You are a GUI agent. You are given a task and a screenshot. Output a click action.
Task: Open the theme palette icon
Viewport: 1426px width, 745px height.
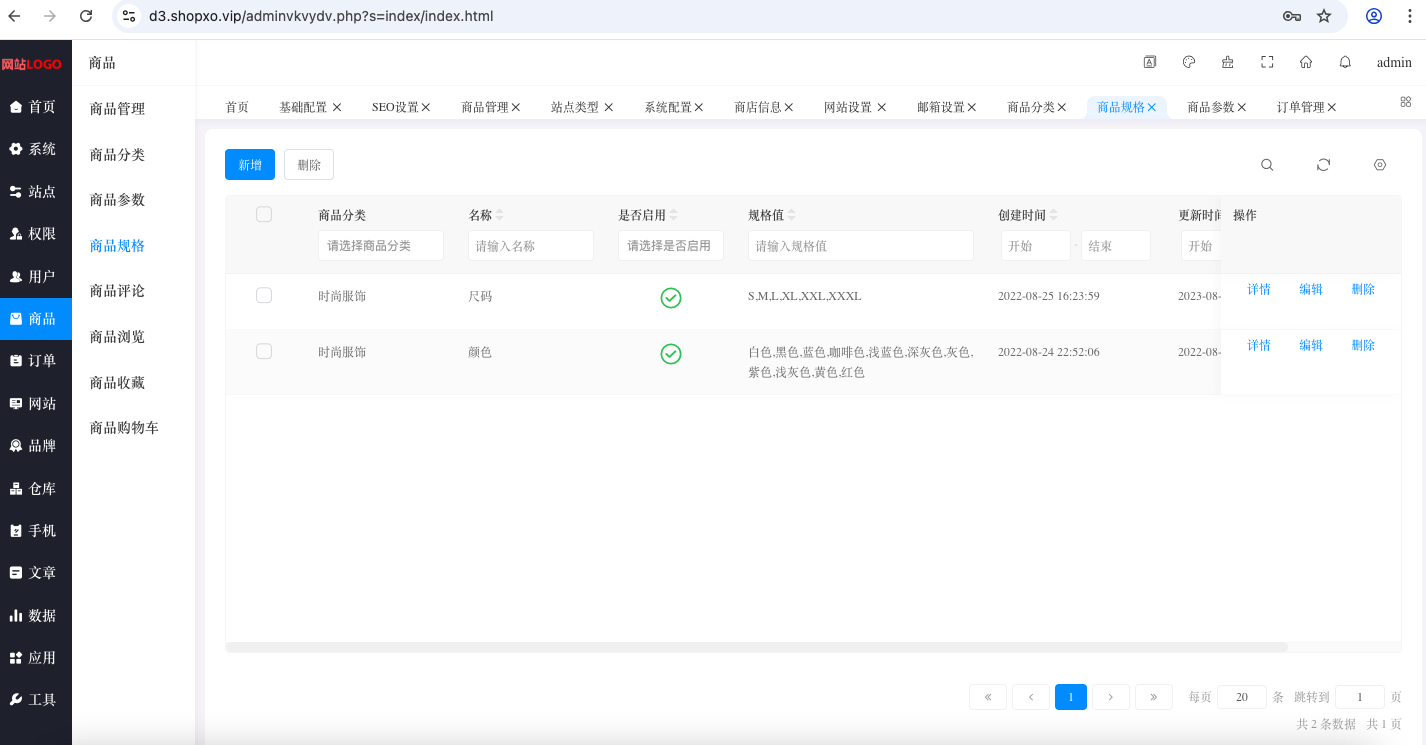[x=1189, y=62]
